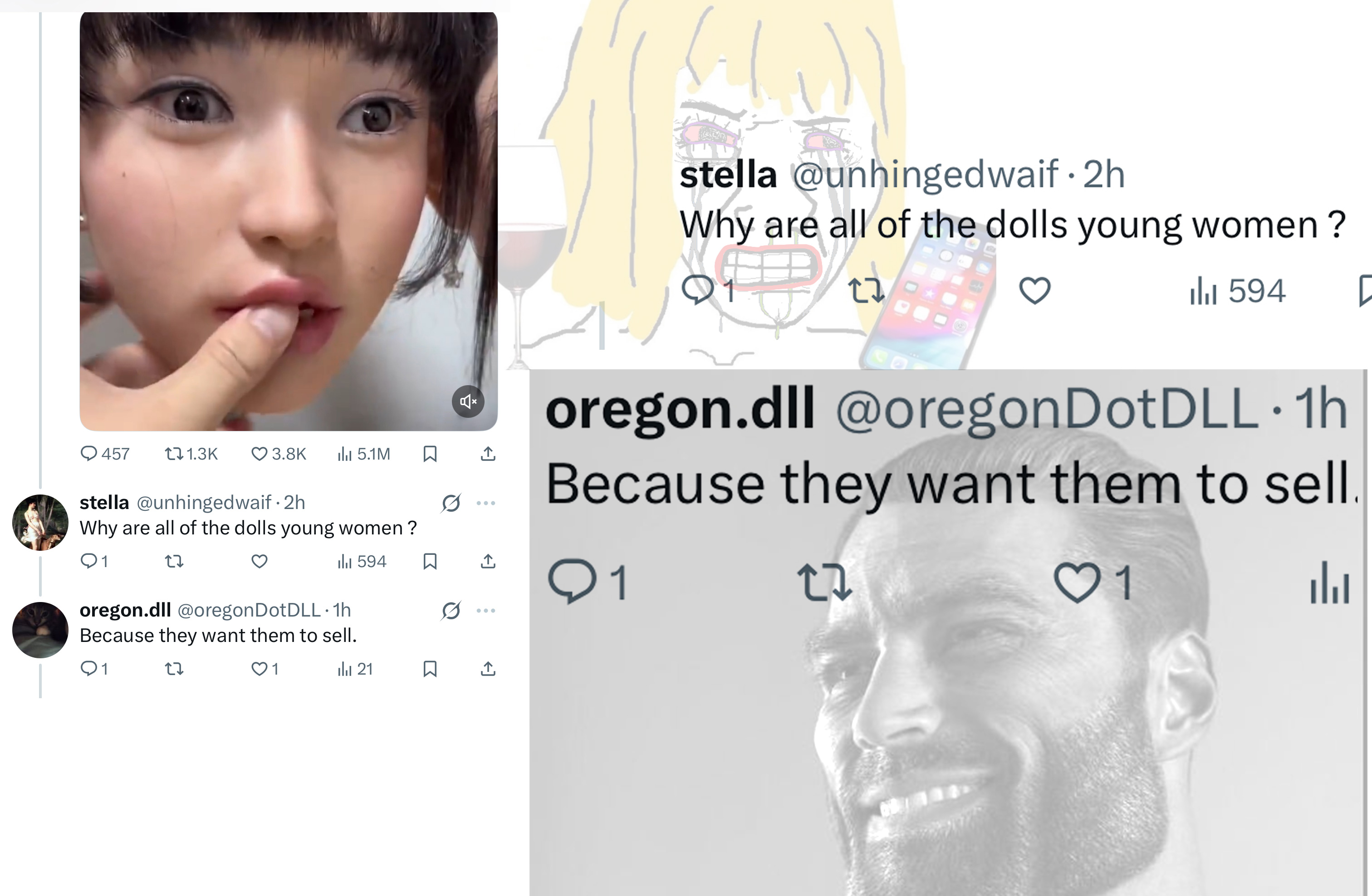Open more options on oregon.dll's reply
The height and width of the screenshot is (896, 1372).
click(486, 610)
